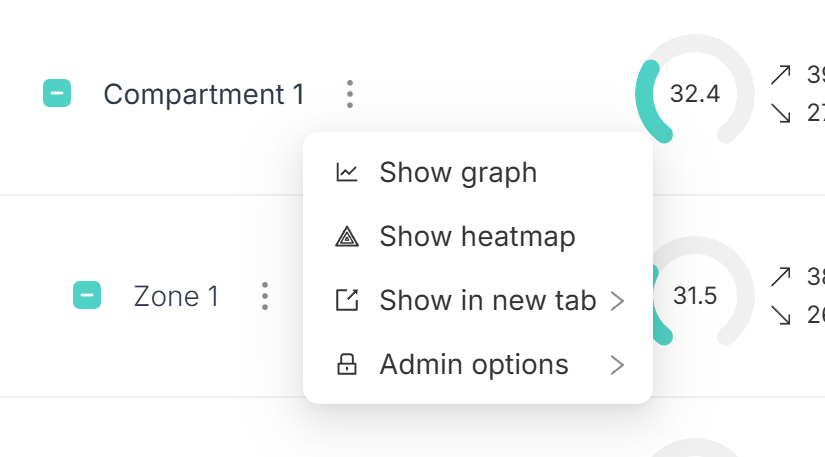Screen dimensions: 825x457
Task: Click the 32.4 circular gauge
Action: (x=695, y=89)
